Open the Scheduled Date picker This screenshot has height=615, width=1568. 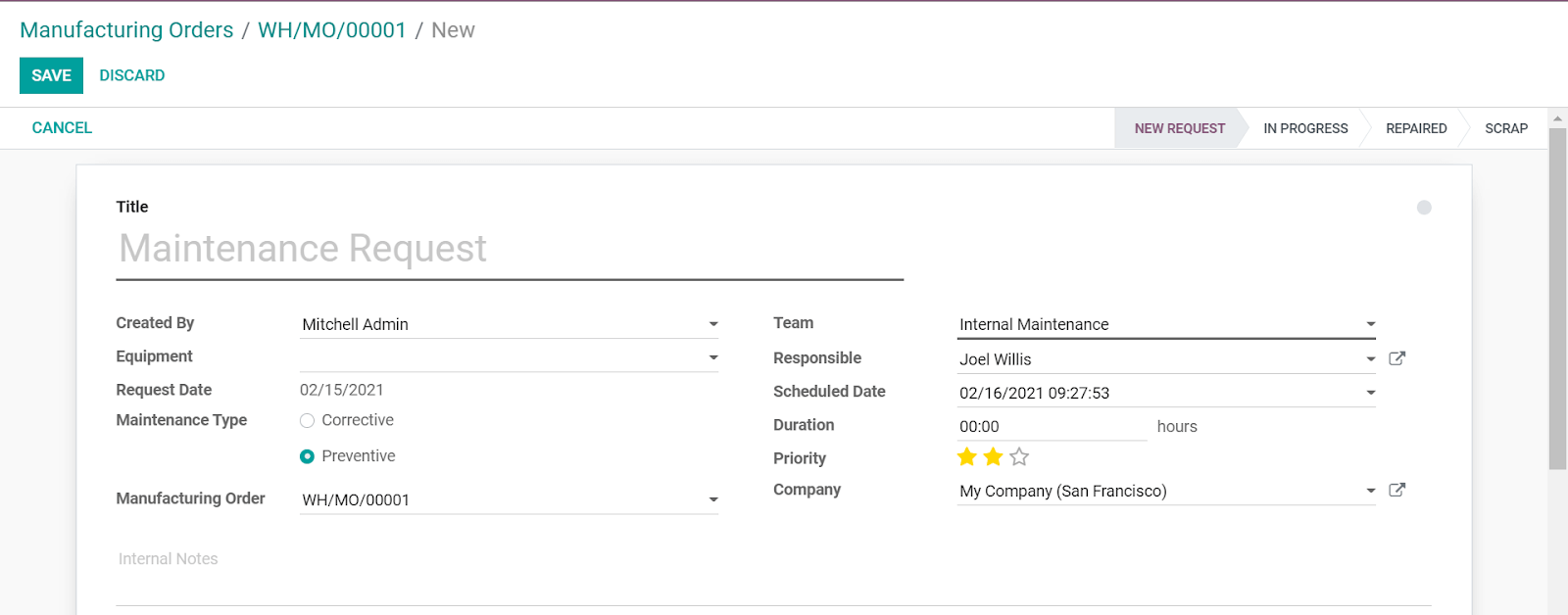pyautogui.click(x=1371, y=393)
